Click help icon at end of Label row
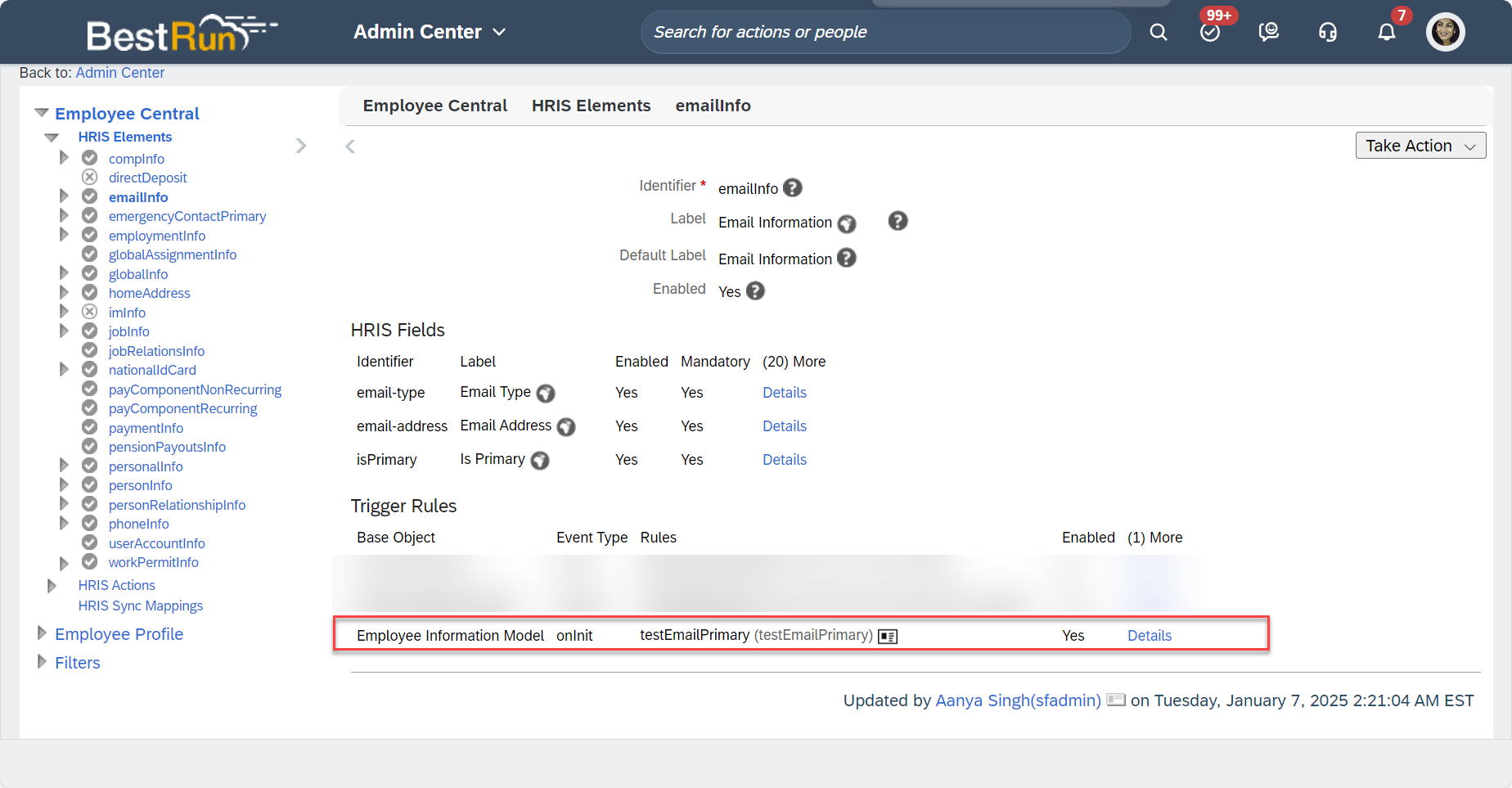Image resolution: width=1512 pixels, height=788 pixels. 898,221
